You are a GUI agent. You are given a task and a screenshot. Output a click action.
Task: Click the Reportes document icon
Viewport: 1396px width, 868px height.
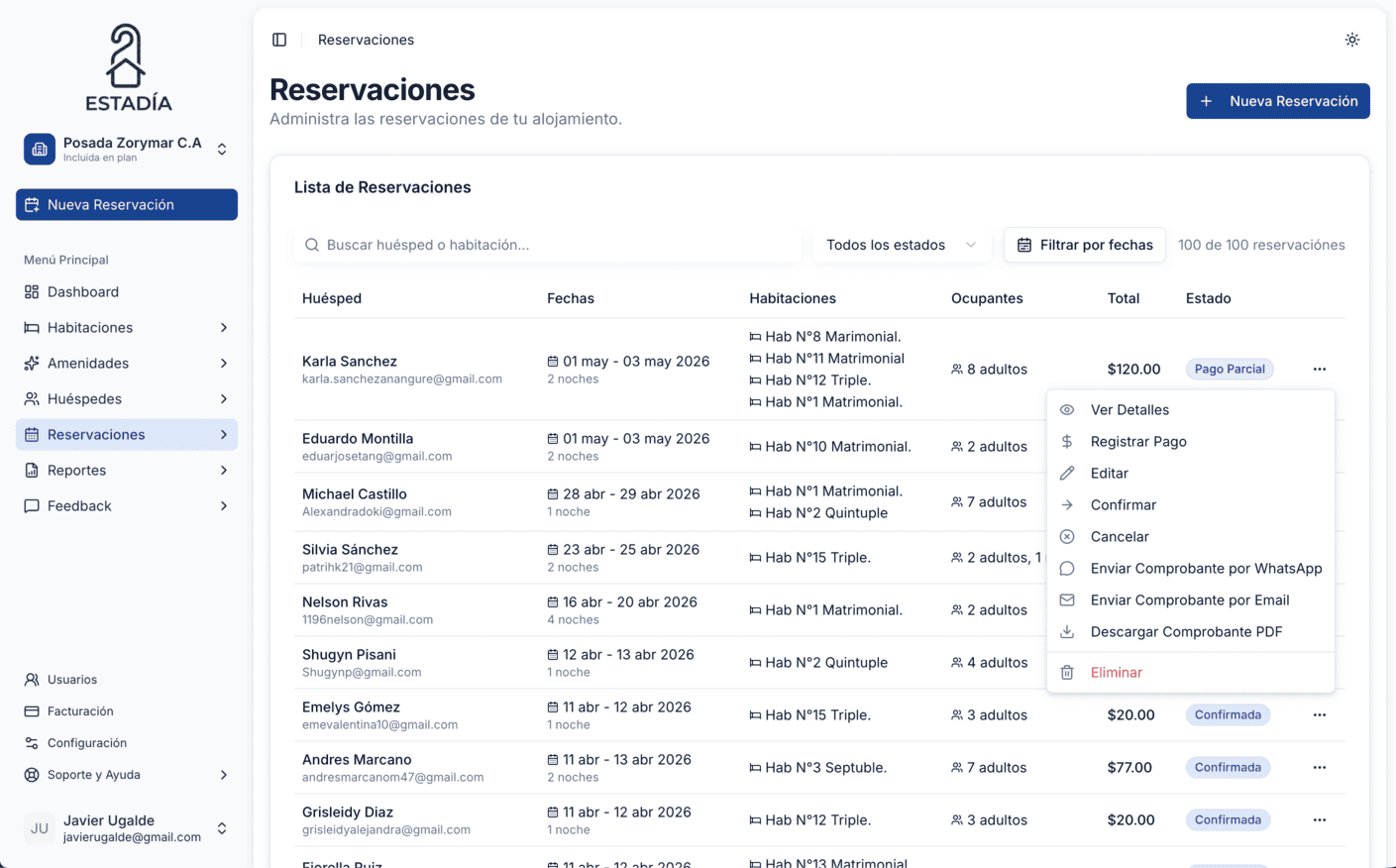(x=32, y=470)
